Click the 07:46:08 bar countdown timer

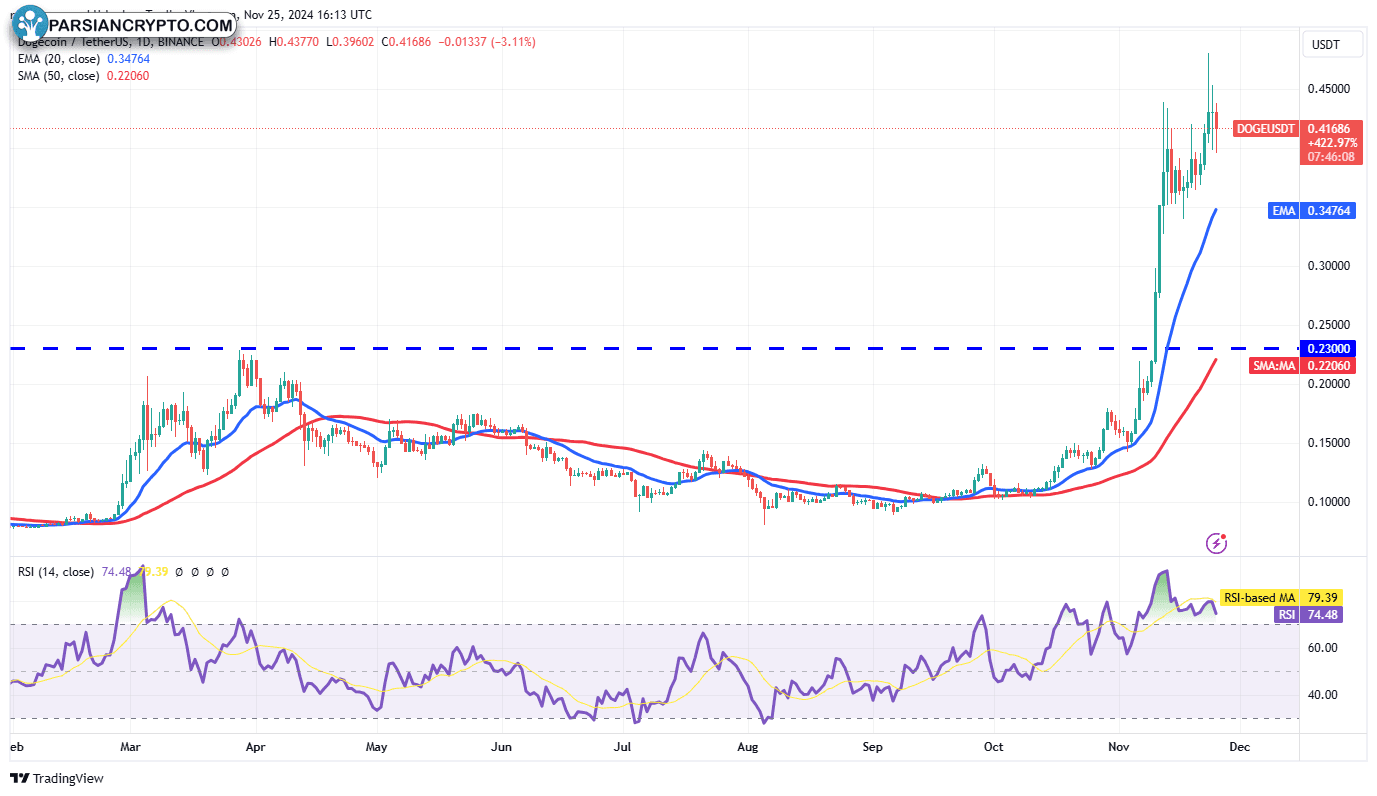coord(1331,157)
